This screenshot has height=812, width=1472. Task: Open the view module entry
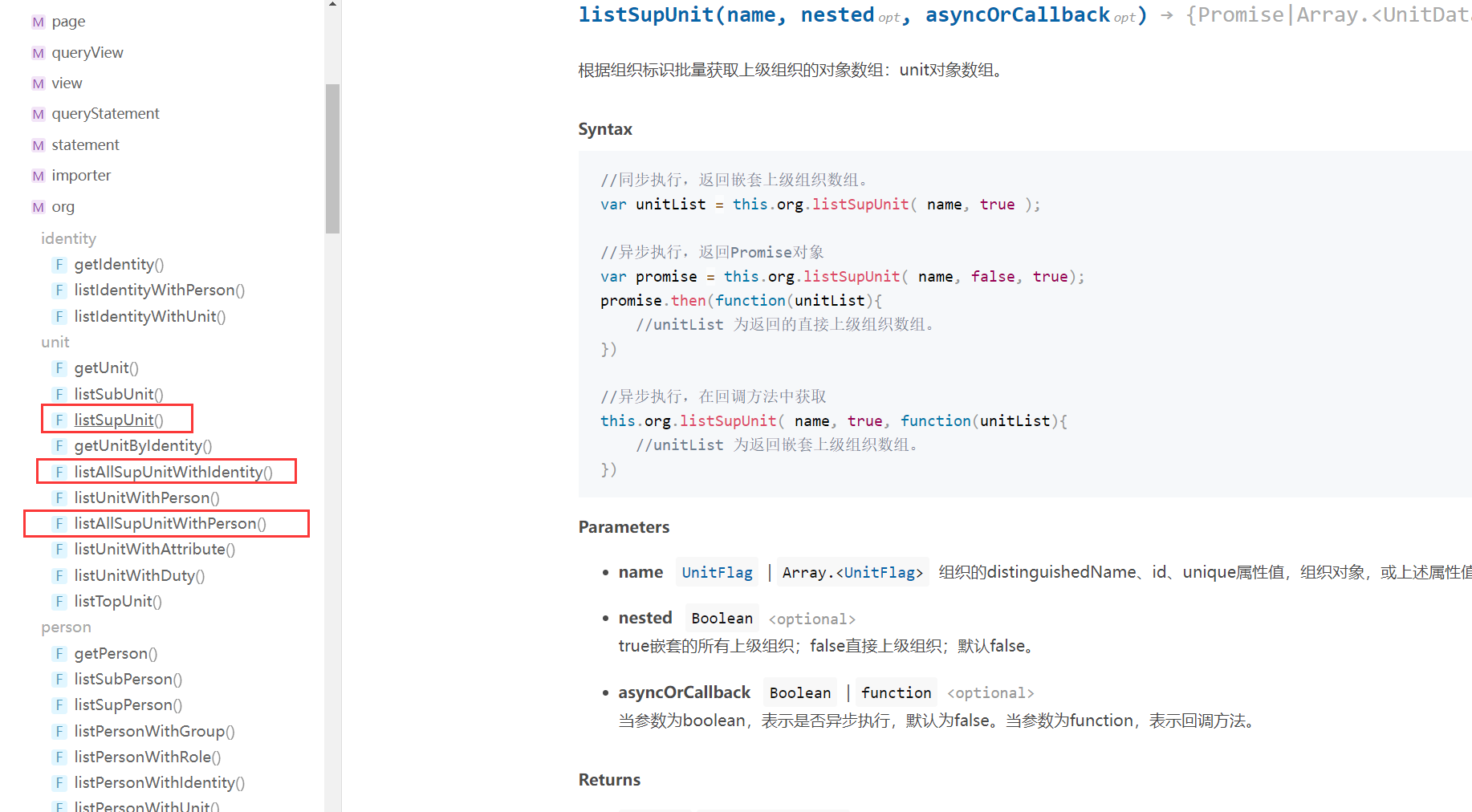tap(67, 83)
